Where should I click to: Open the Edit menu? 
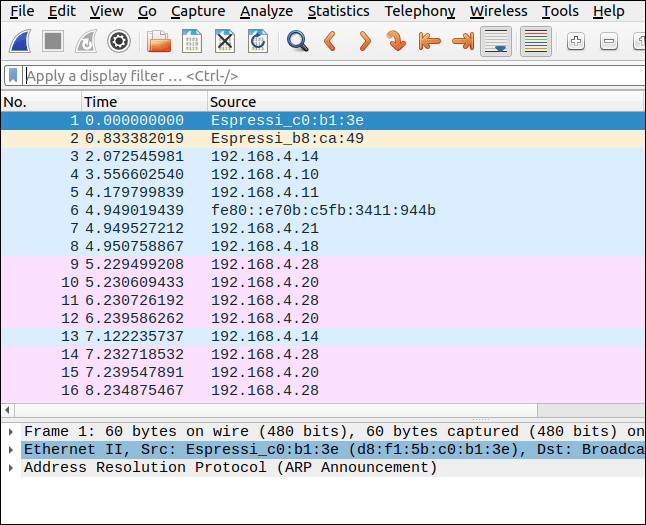click(x=62, y=11)
